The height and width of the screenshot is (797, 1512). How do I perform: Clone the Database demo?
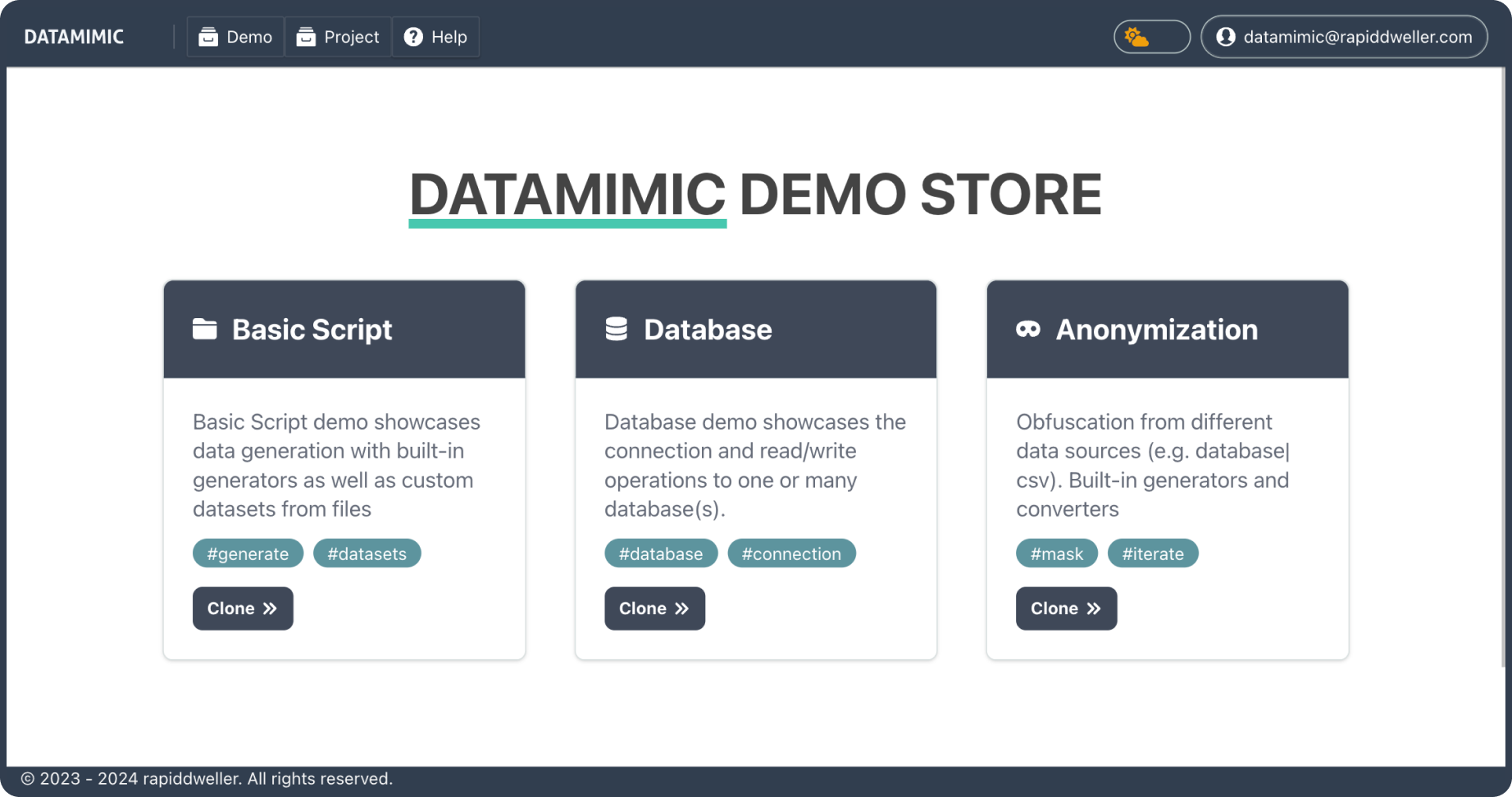[x=654, y=608]
